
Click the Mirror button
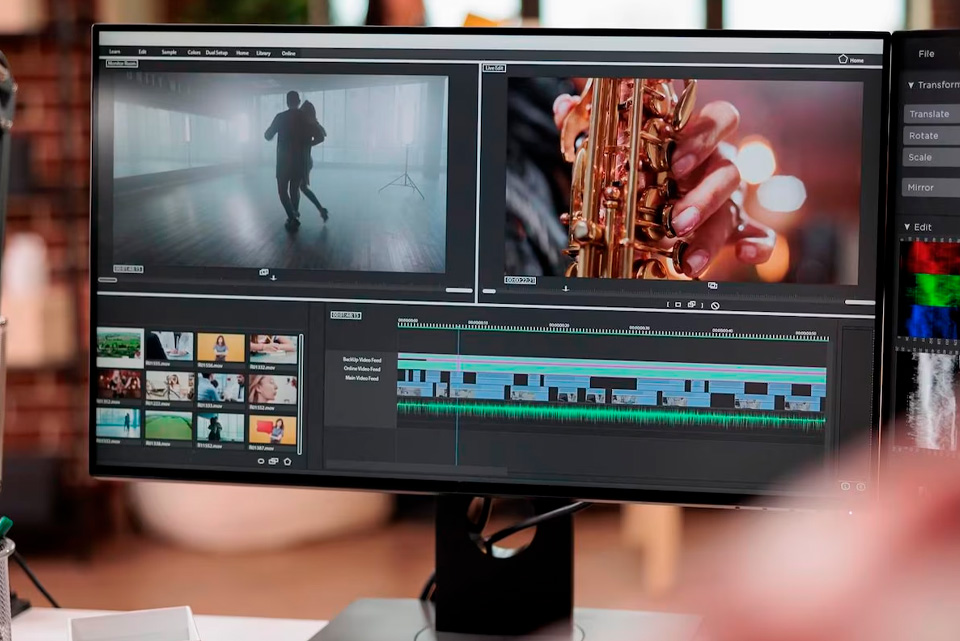click(x=932, y=187)
